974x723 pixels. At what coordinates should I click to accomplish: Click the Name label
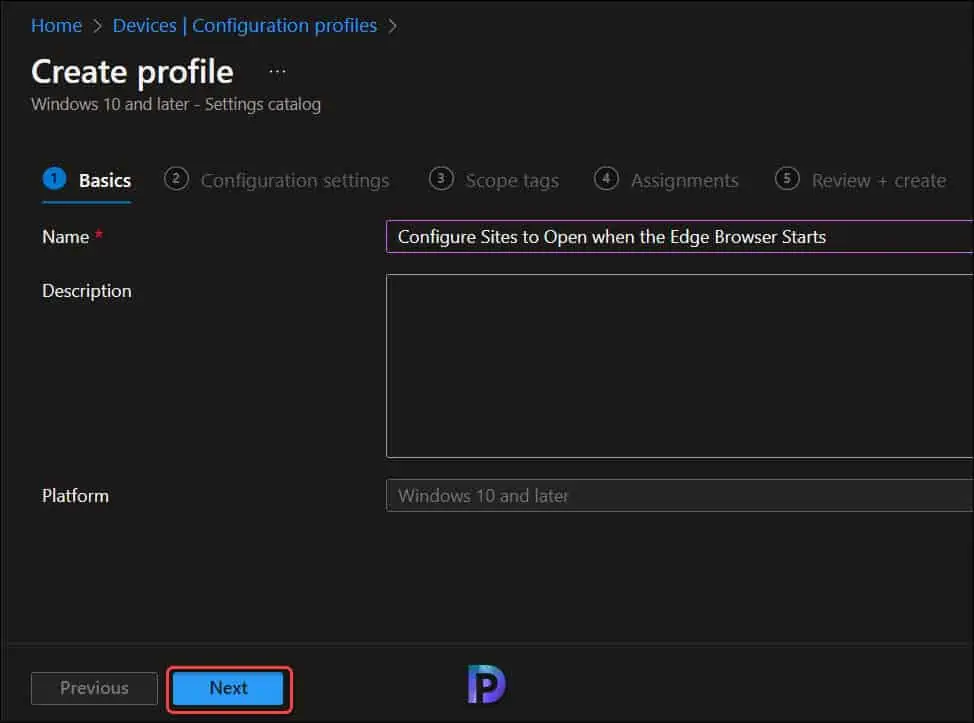tap(66, 237)
